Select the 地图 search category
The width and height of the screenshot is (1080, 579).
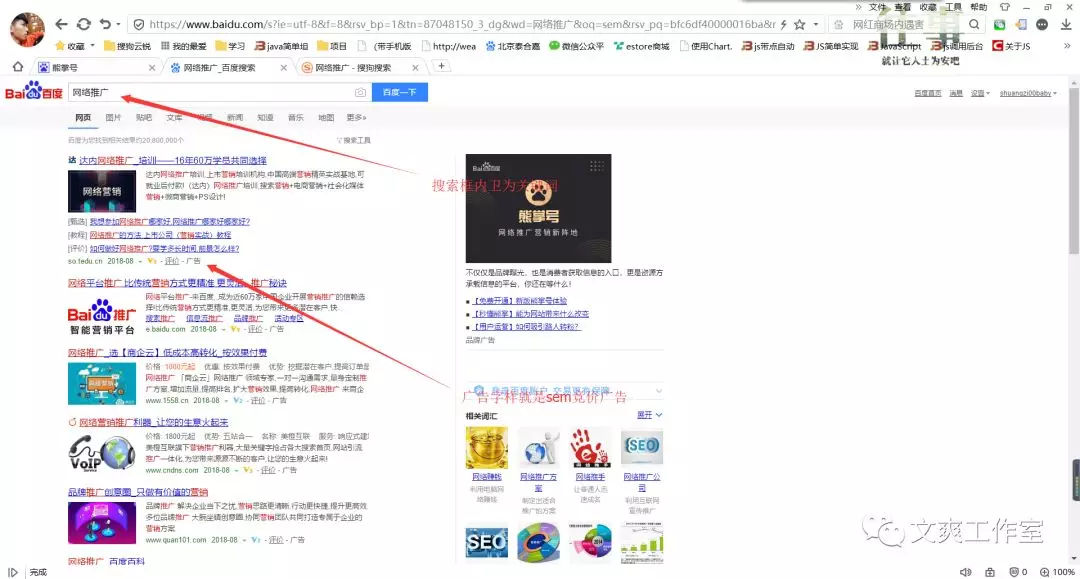(x=326, y=118)
